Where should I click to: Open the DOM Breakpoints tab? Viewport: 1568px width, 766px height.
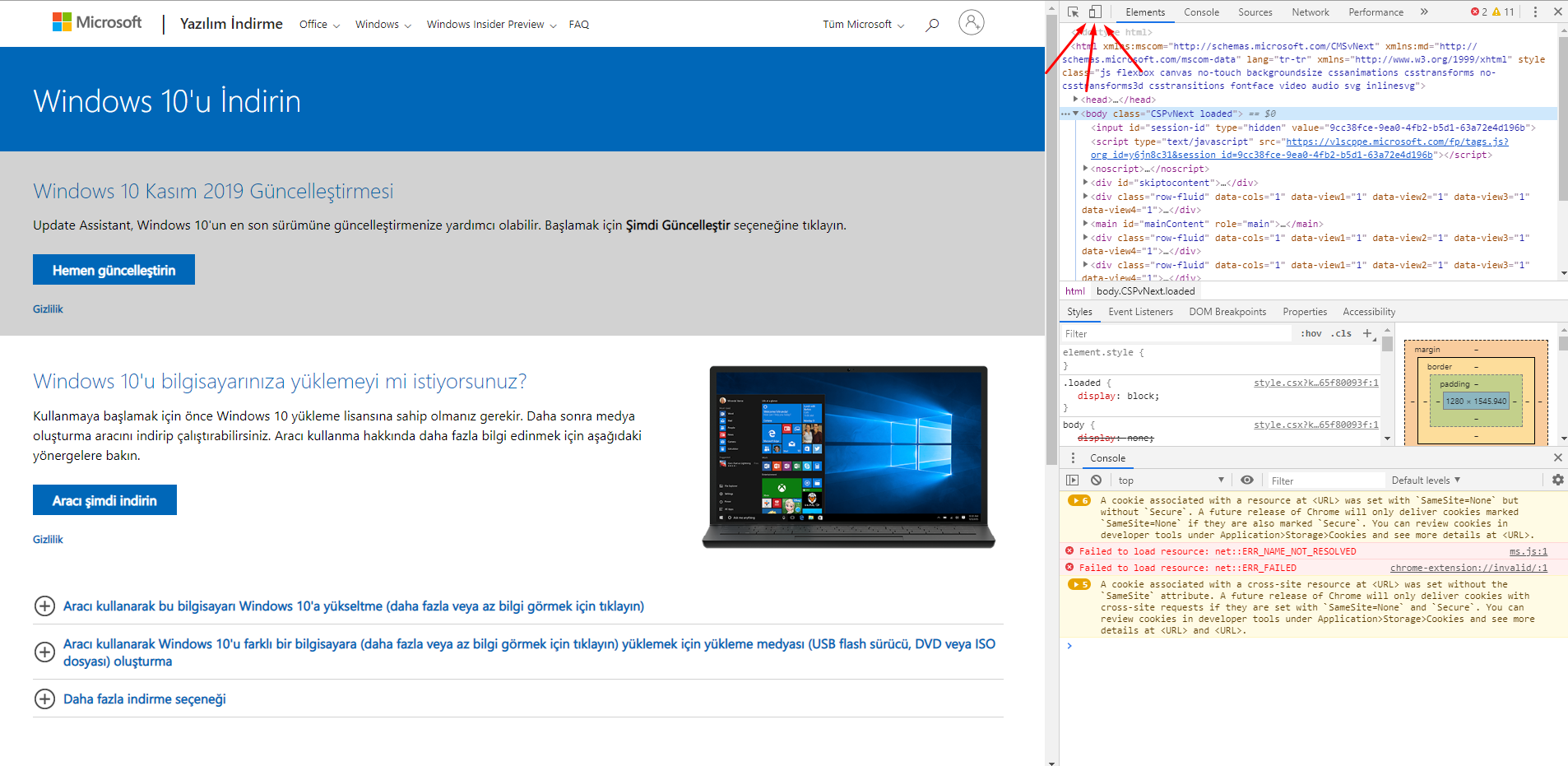point(1227,312)
